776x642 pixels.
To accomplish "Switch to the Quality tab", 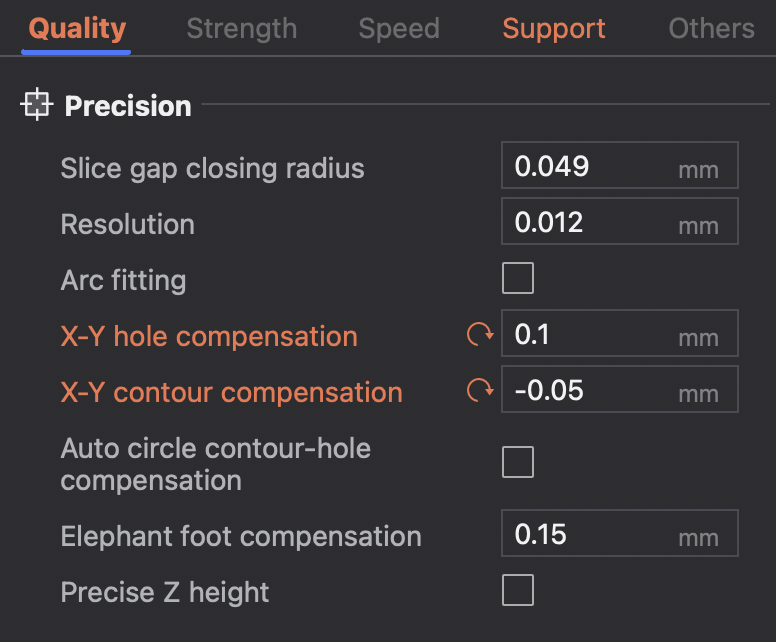I will tap(77, 28).
